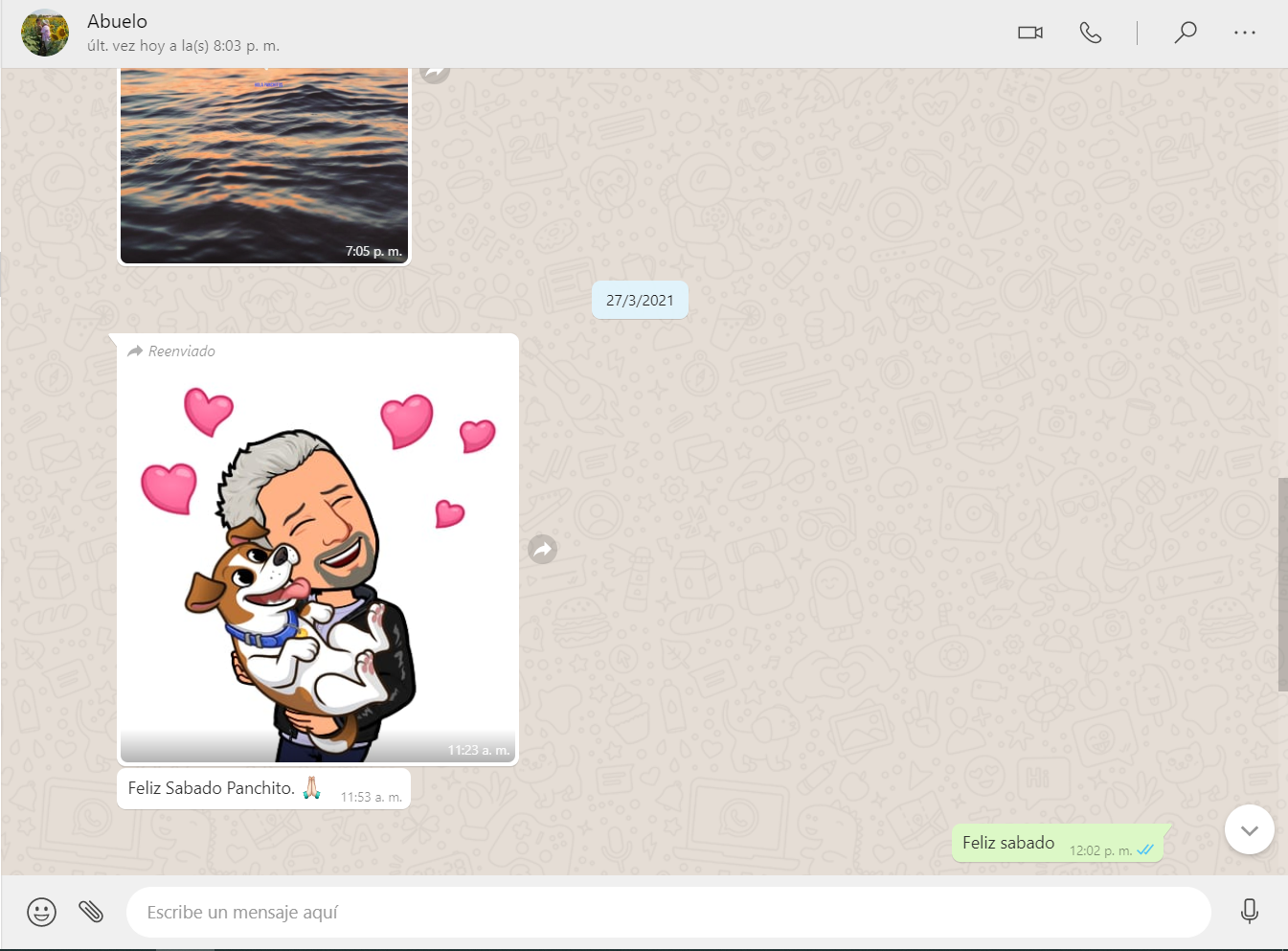1288x951 pixels.
Task: Attach a file with the paperclip
Action: click(x=91, y=912)
